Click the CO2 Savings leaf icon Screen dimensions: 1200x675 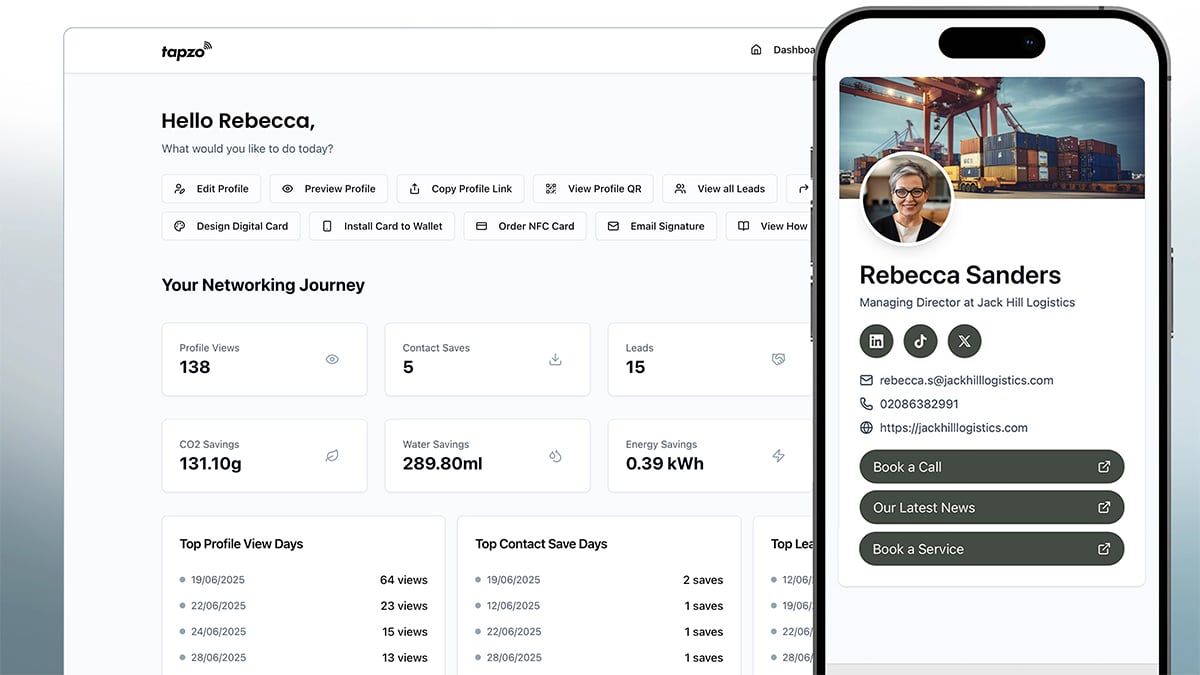[332, 456]
